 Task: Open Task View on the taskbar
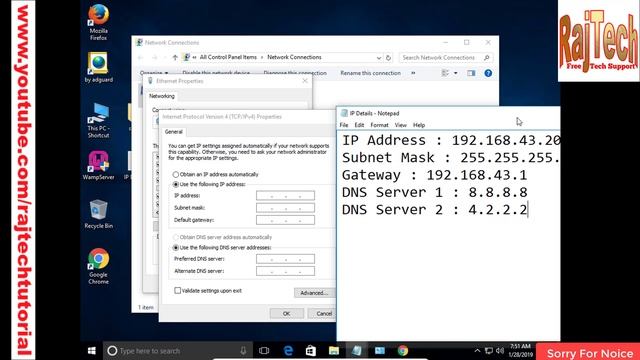pos(264,351)
